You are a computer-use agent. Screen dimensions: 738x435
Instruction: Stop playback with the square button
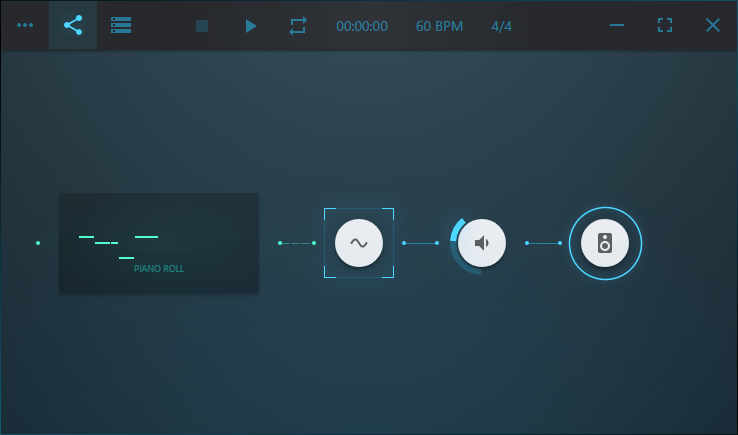[x=202, y=25]
